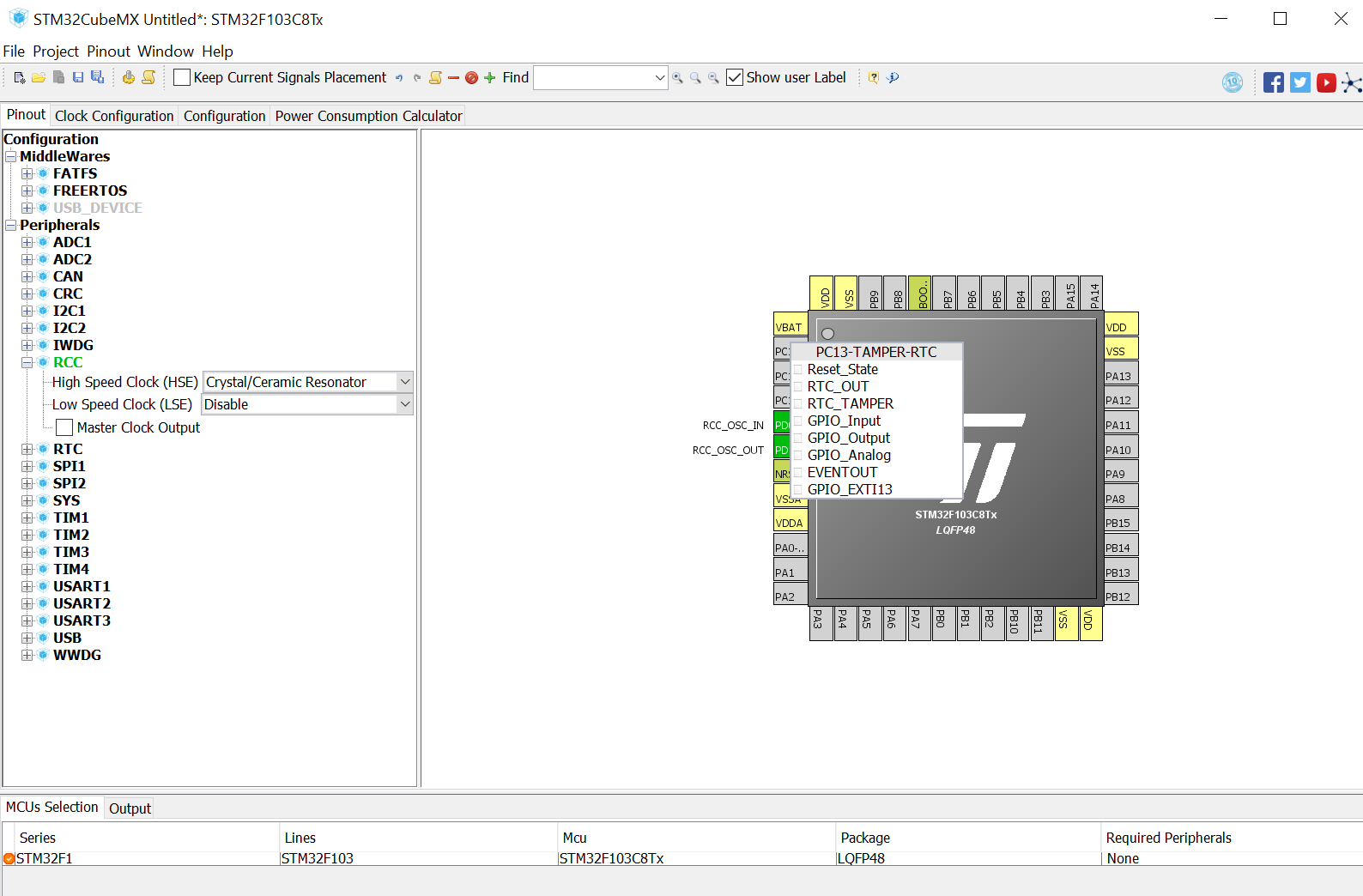Click the Import Project toolbar icon

click(58, 77)
